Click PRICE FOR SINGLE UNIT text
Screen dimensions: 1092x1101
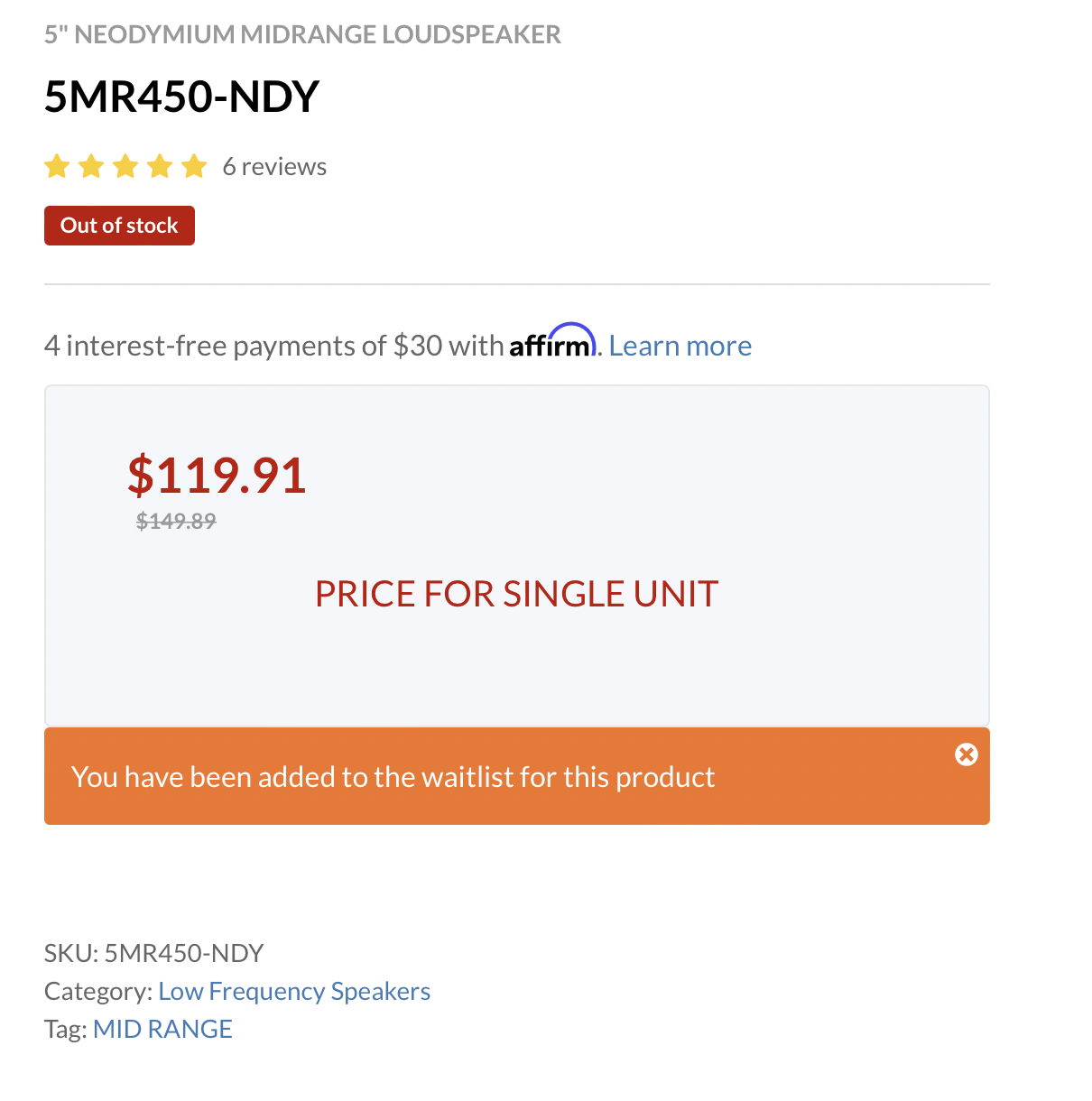pos(516,594)
